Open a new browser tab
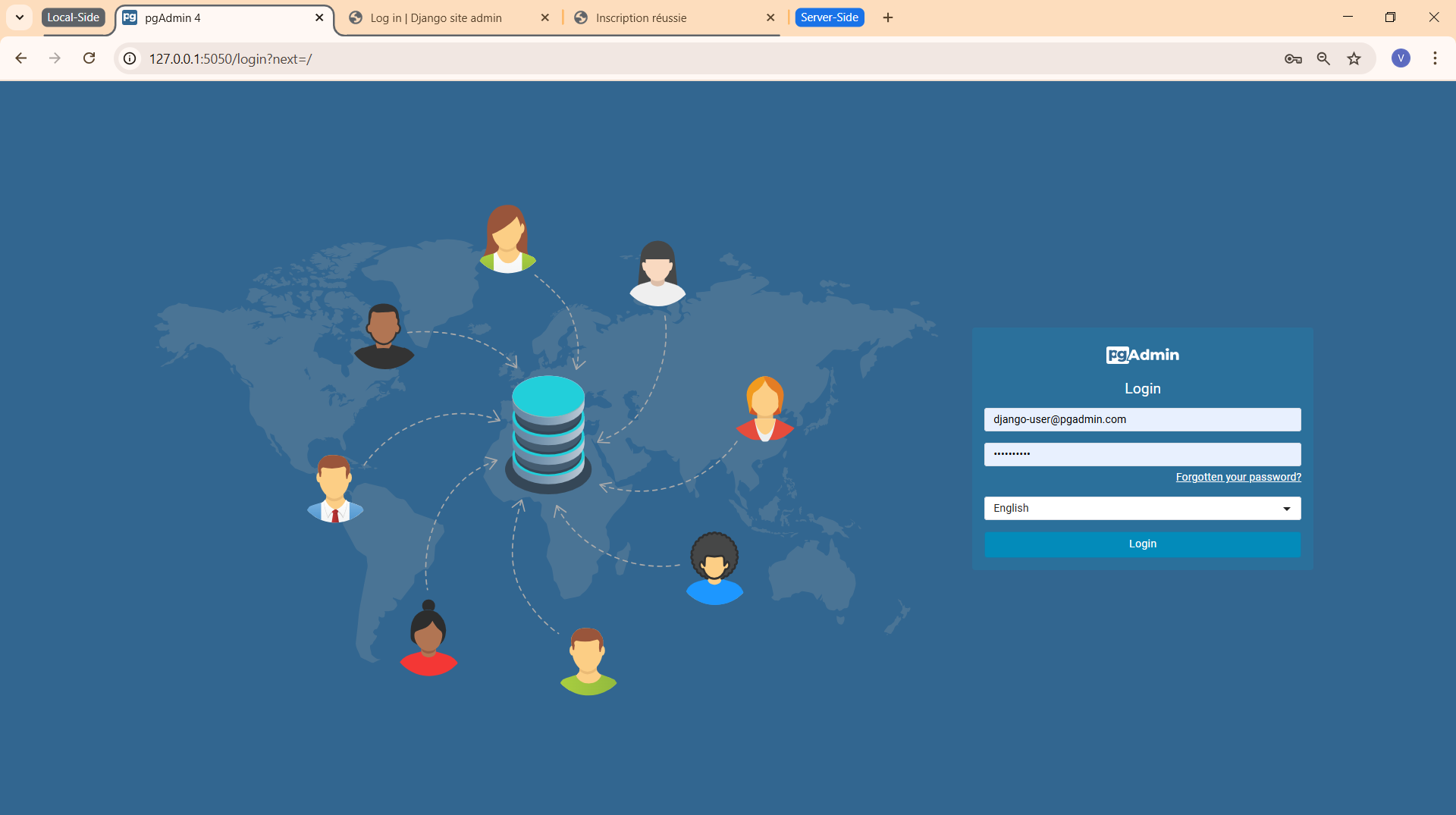Viewport: 1456px width, 815px height. pos(887,17)
